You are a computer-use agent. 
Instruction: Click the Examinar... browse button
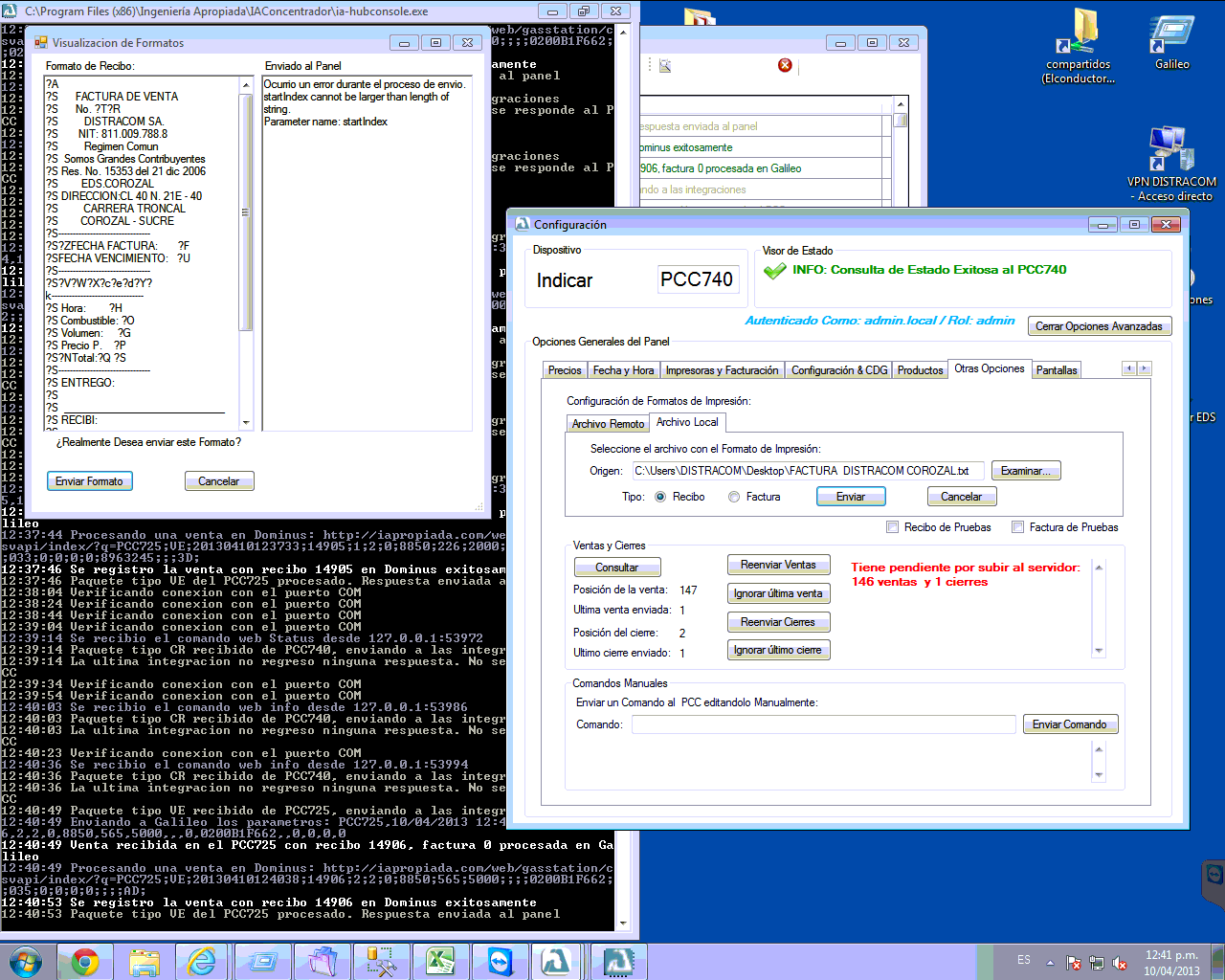pos(1025,471)
